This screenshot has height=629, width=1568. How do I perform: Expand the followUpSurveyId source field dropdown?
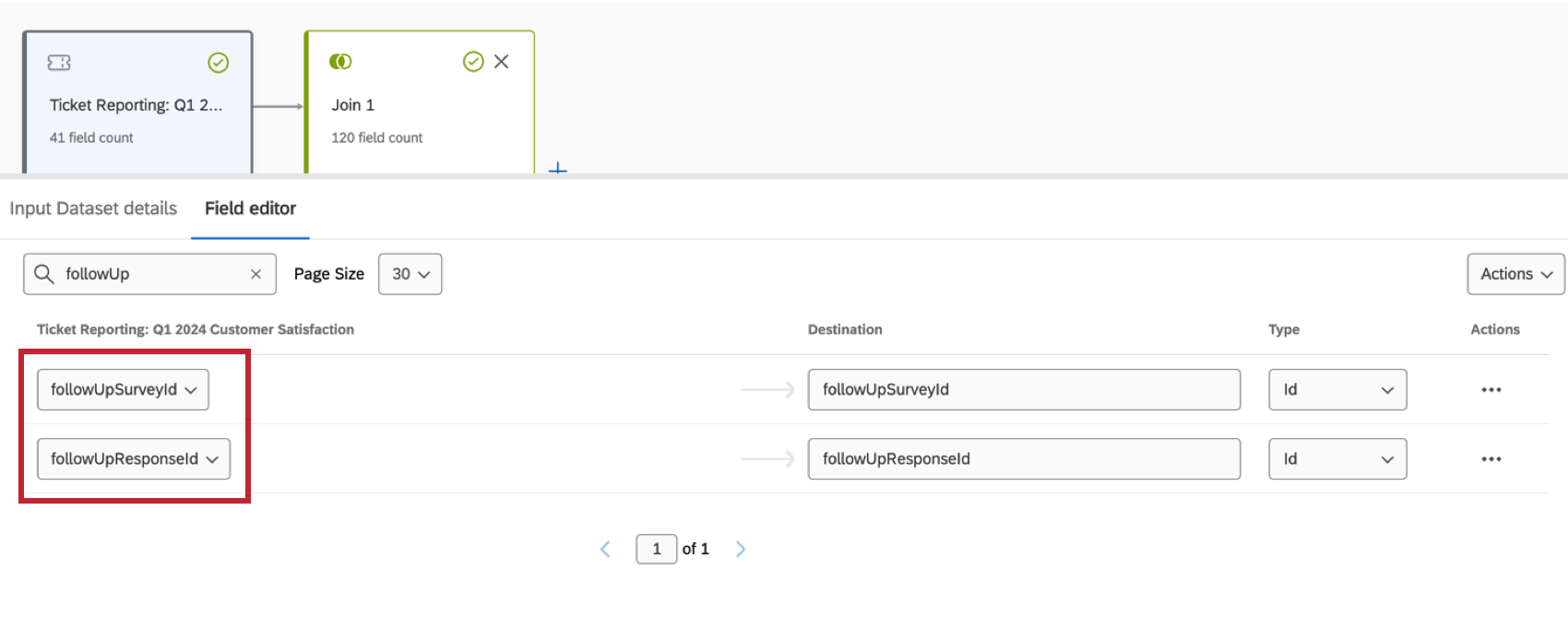(123, 390)
